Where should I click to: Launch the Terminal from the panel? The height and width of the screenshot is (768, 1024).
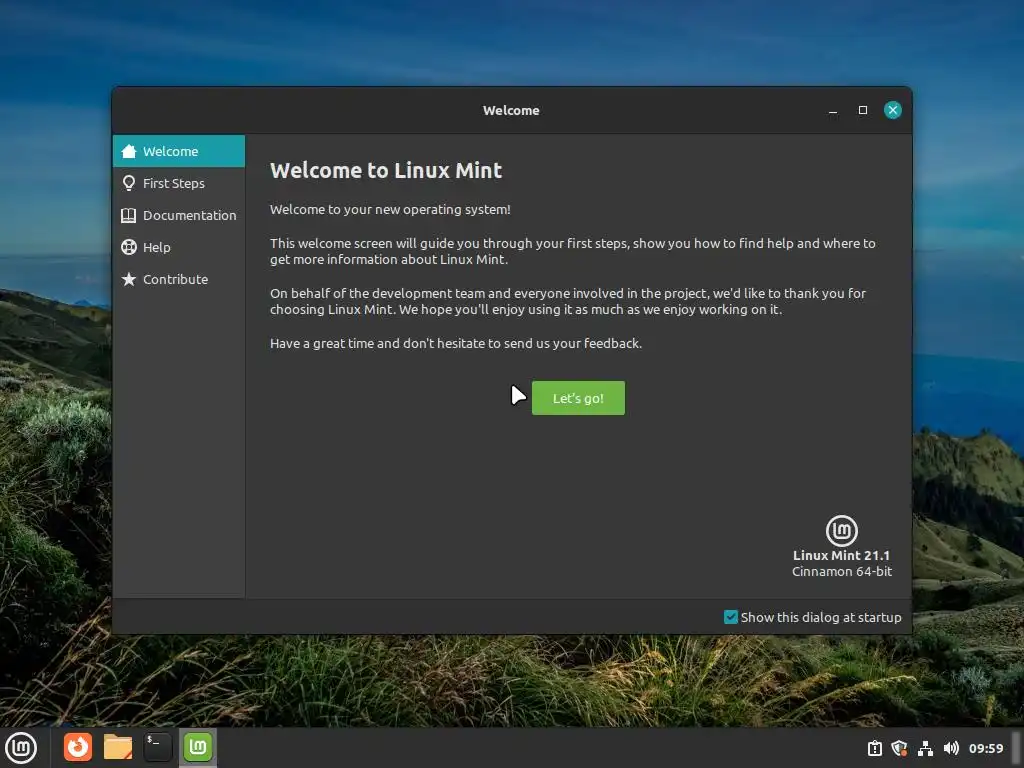pyautogui.click(x=157, y=747)
